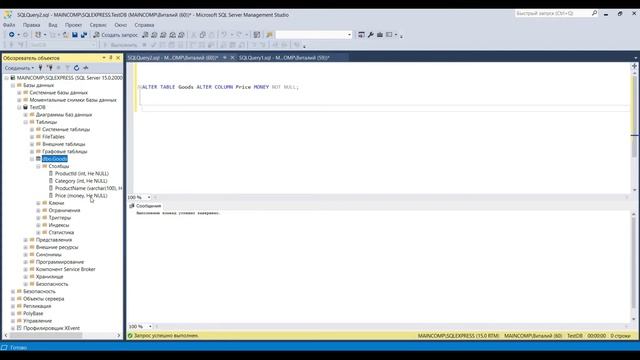Select the Price (money) column item
Image resolution: width=640 pixels, height=360 pixels.
[x=81, y=196]
